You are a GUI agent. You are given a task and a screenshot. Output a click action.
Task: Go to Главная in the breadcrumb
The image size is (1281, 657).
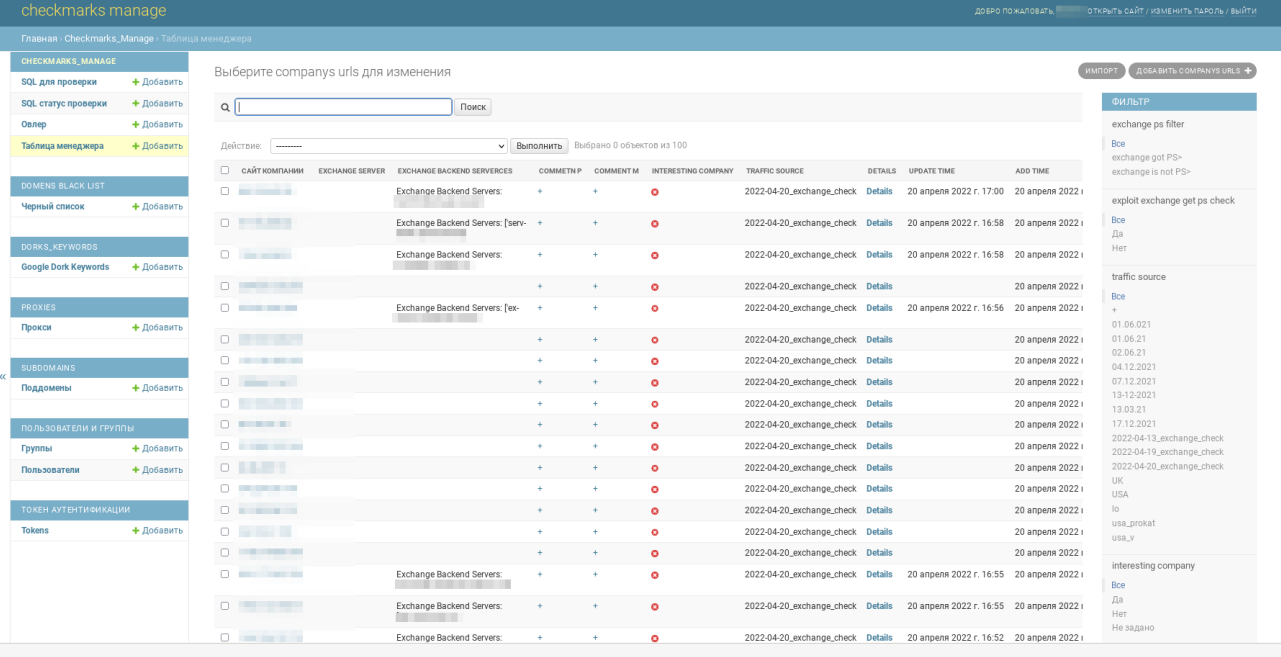39,39
